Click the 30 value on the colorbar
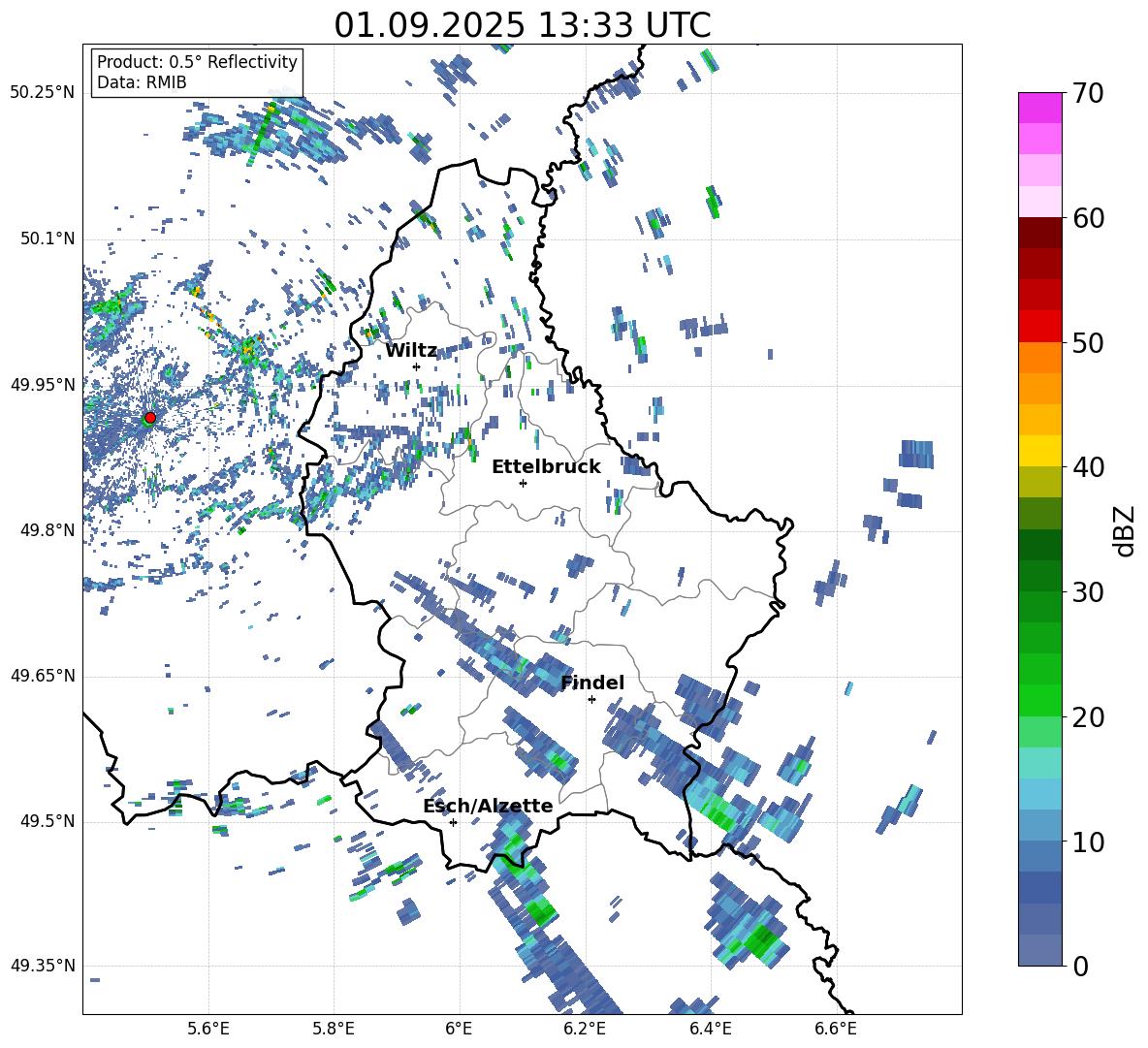The width and height of the screenshot is (1148, 1048). pyautogui.click(x=1088, y=592)
